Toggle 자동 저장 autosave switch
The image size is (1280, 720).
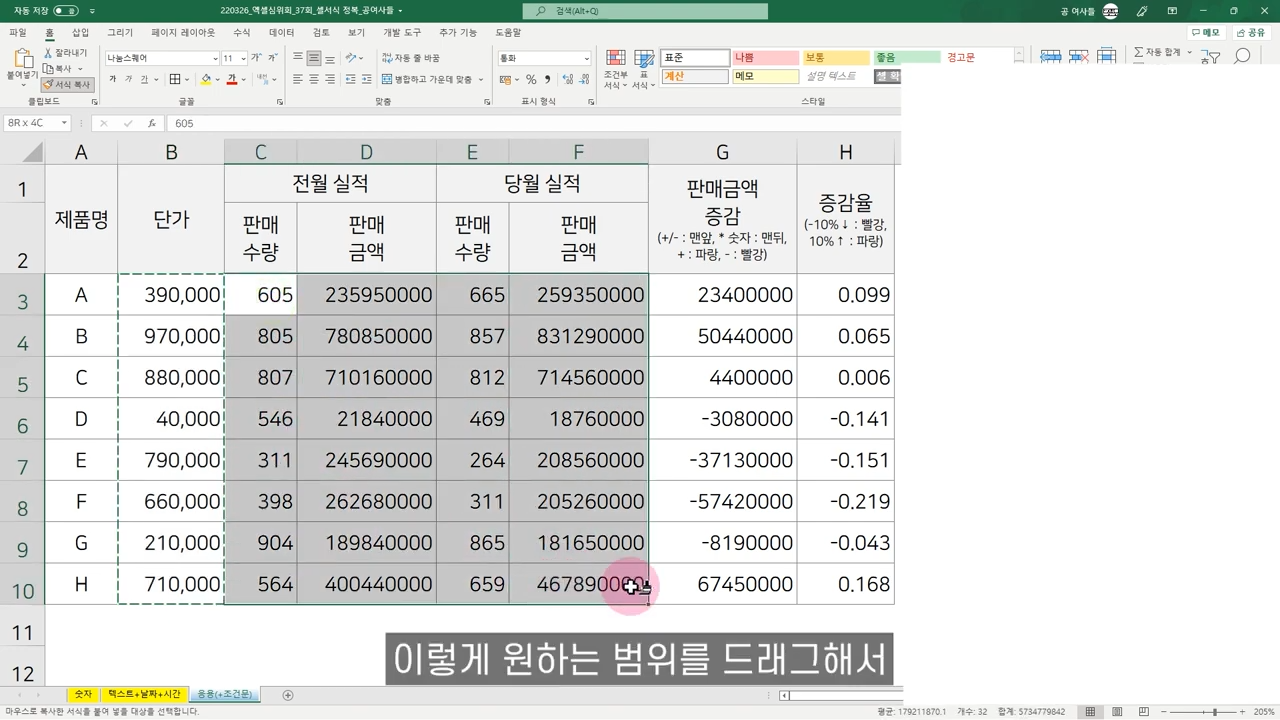point(65,11)
